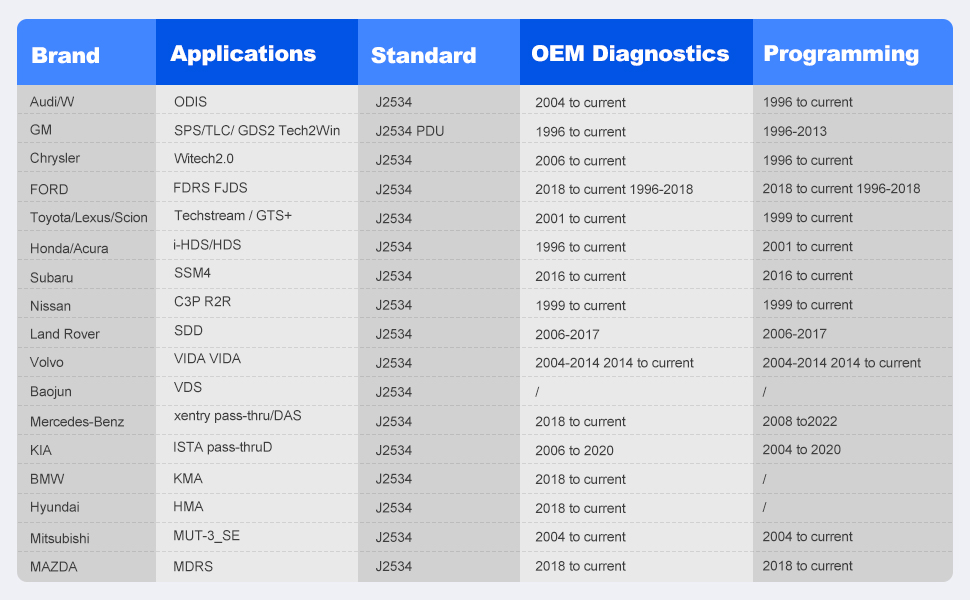Click the i-HDS/HDS application cell
The image size is (970, 600).
(207, 245)
